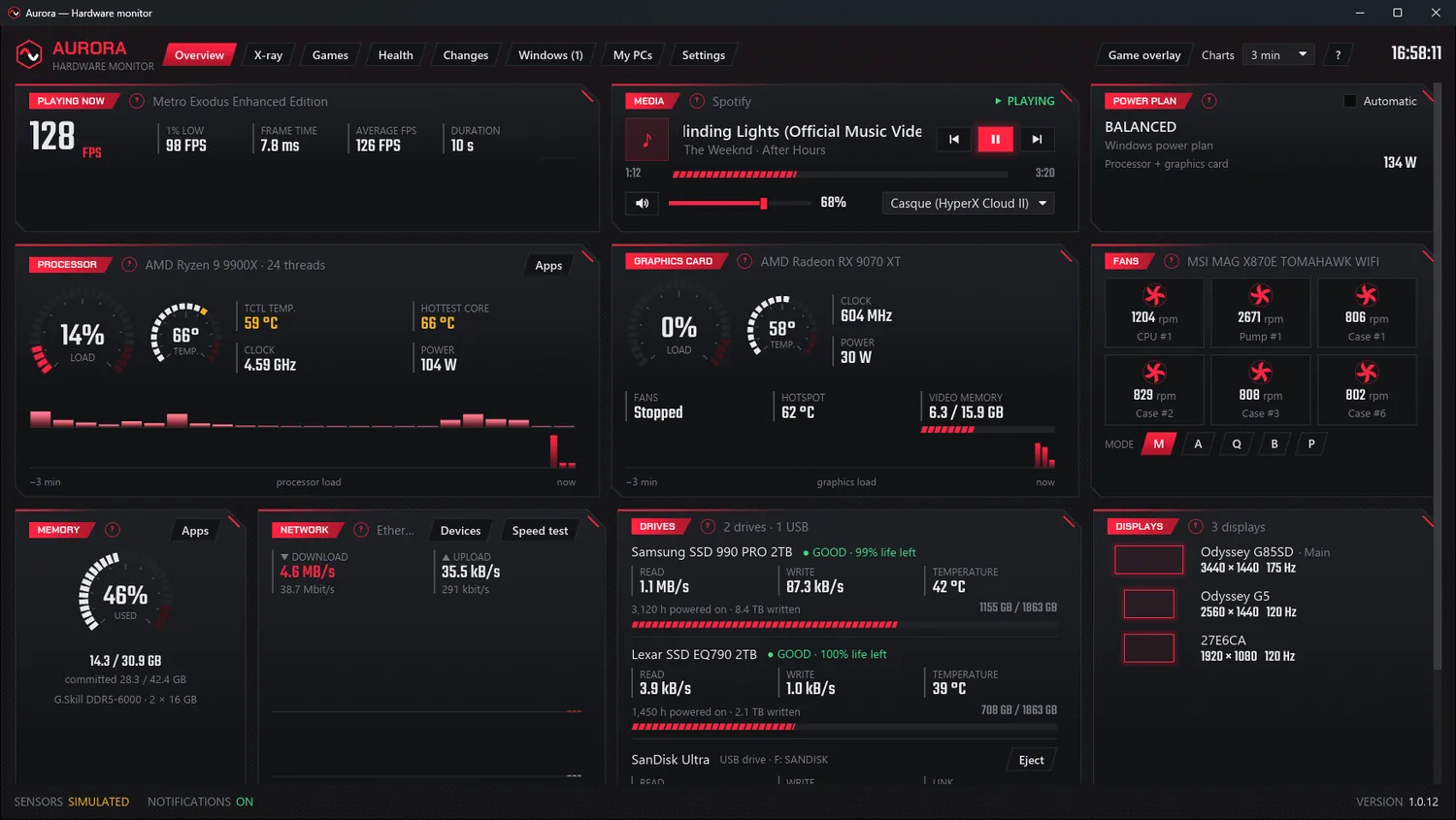Skip to the previous track
This screenshot has width=1456, height=820.
pyautogui.click(x=954, y=139)
